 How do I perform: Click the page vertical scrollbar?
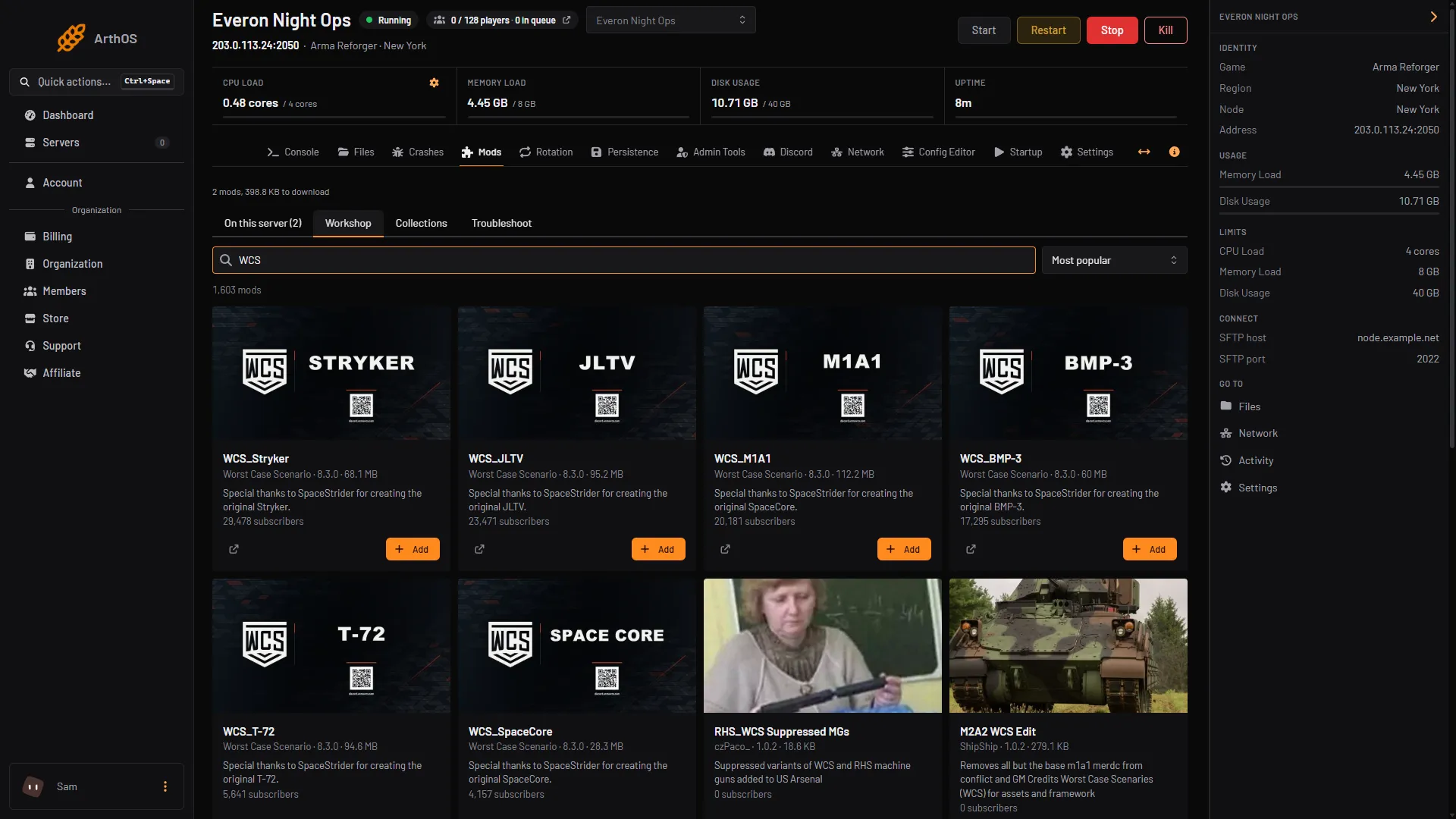1451,227
